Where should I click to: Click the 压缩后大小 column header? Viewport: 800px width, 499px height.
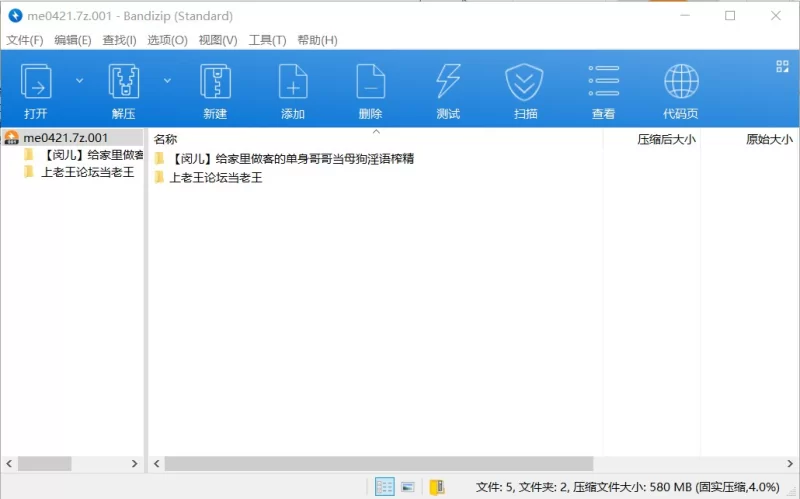point(666,140)
